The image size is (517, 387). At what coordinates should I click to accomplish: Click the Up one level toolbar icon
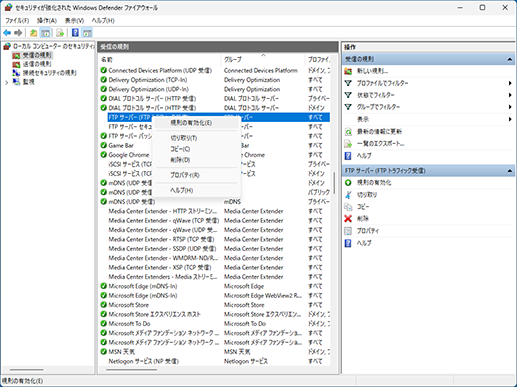pos(34,33)
